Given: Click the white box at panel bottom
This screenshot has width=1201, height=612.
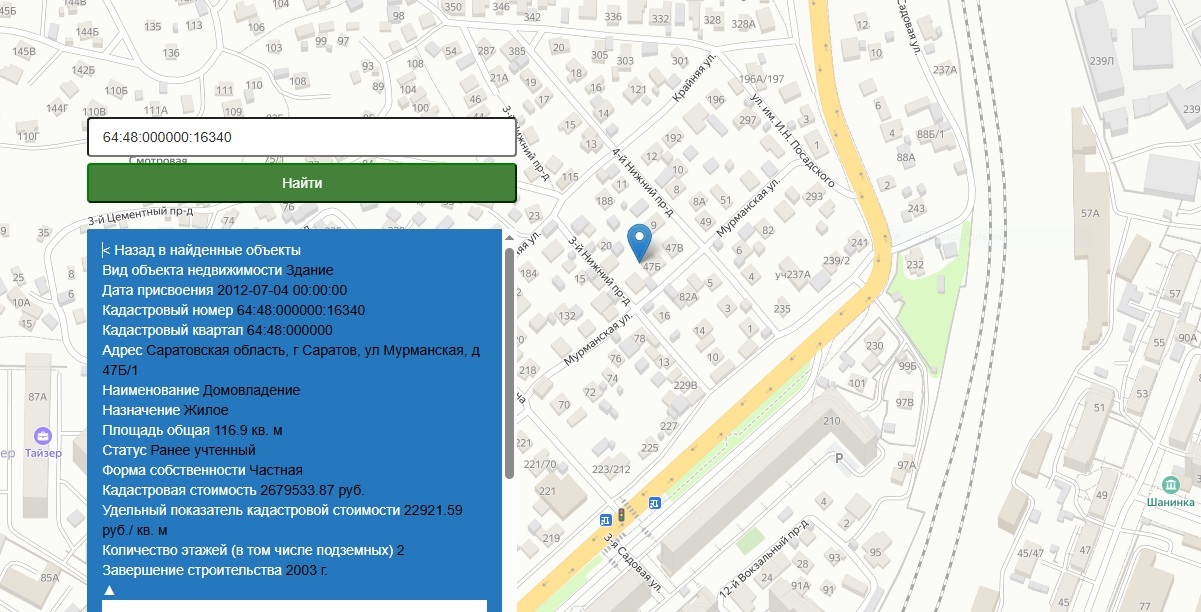Looking at the screenshot, I should (294, 605).
